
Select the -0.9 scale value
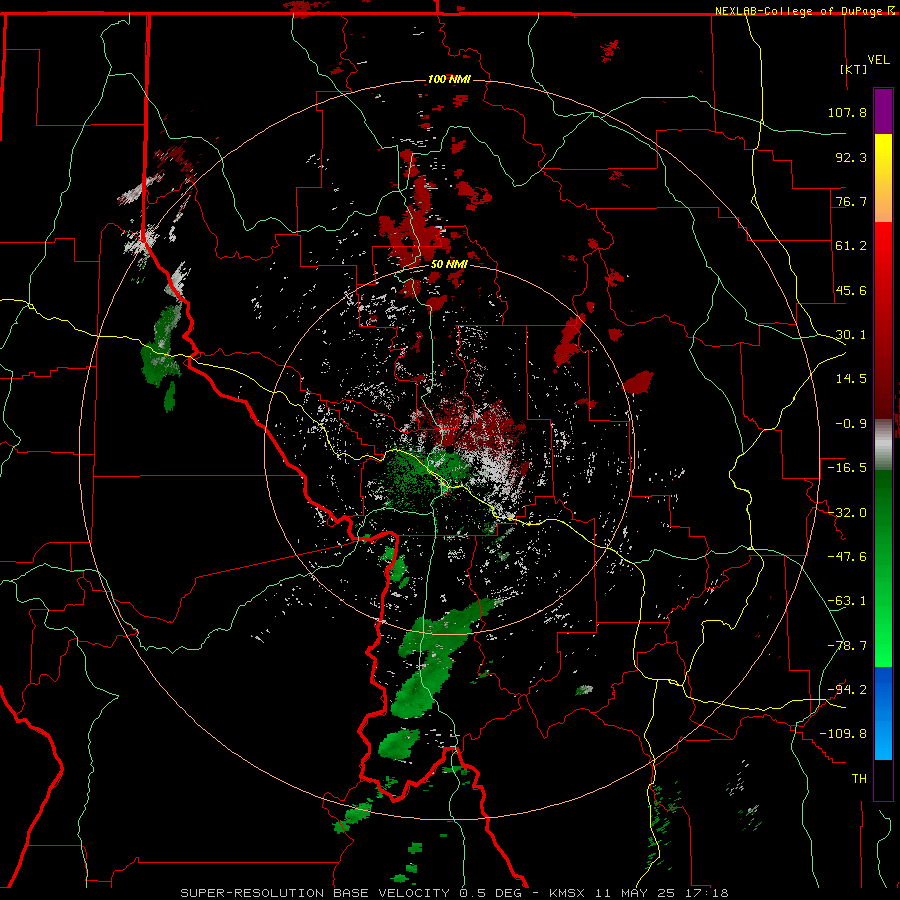click(851, 424)
